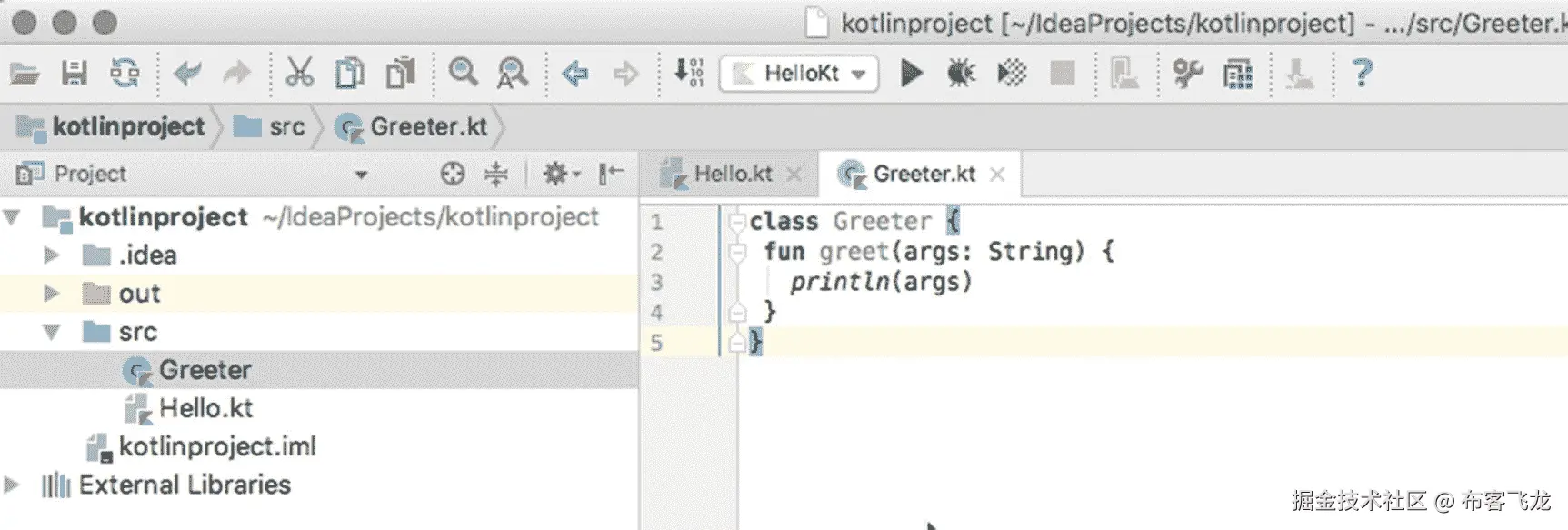Click fold end marker on line 4
The image size is (1568, 530).
(737, 313)
